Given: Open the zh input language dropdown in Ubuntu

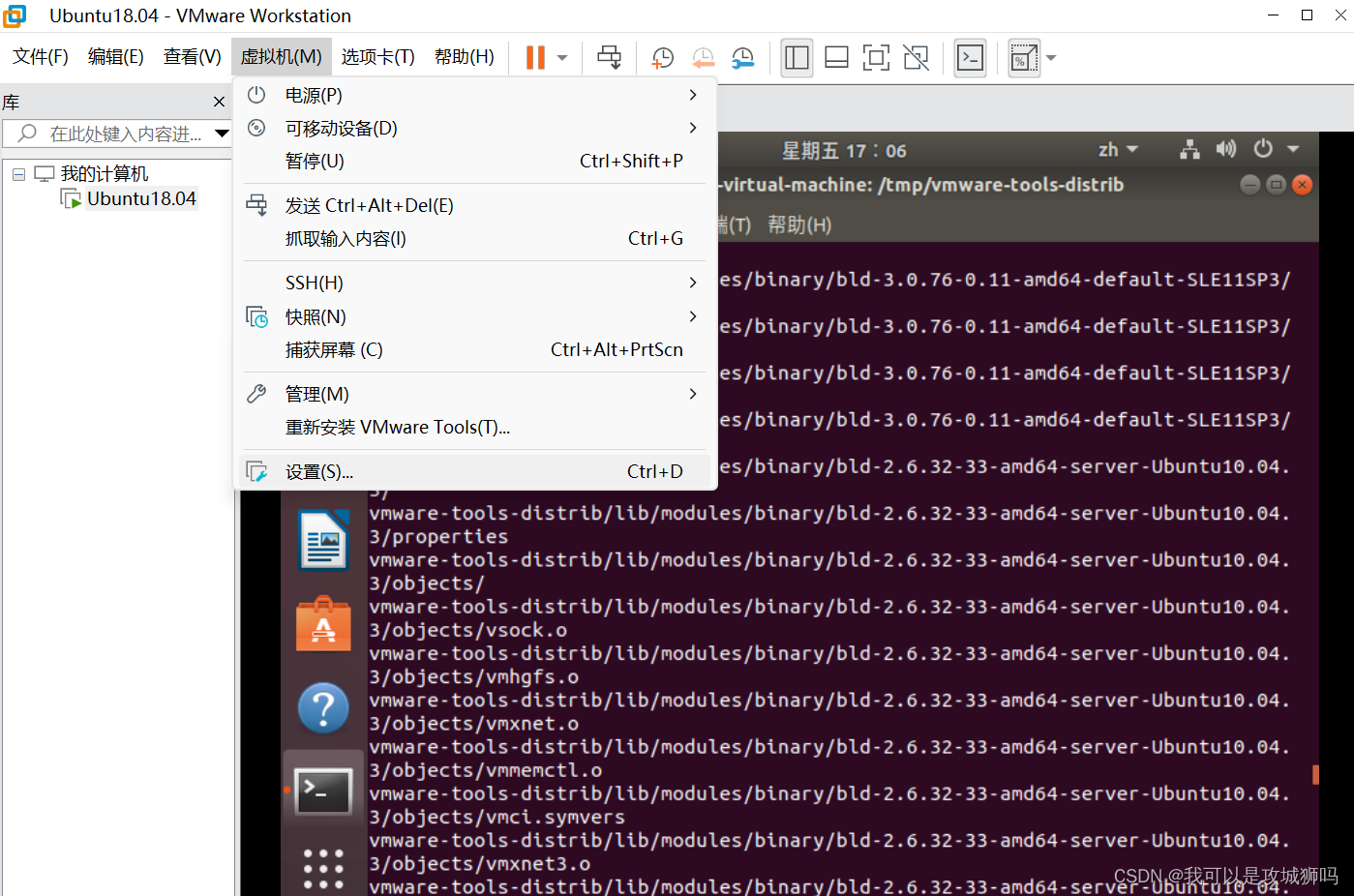Looking at the screenshot, I should [1118, 150].
